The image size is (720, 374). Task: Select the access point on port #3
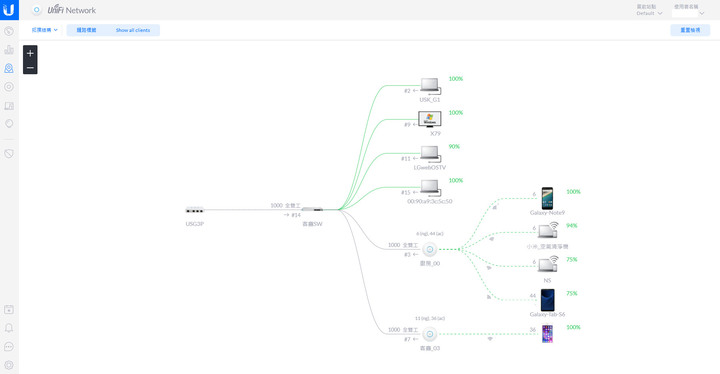[x=430, y=249]
